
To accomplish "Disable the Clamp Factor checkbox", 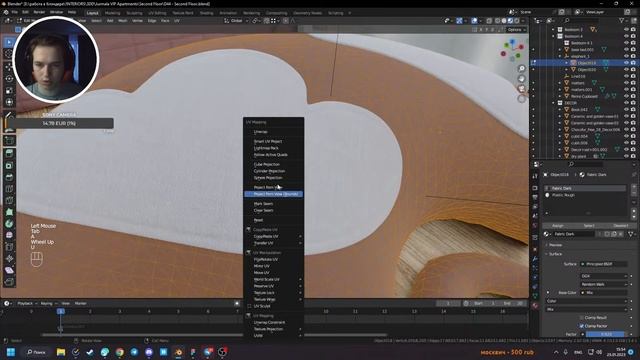I will pyautogui.click(x=582, y=326).
